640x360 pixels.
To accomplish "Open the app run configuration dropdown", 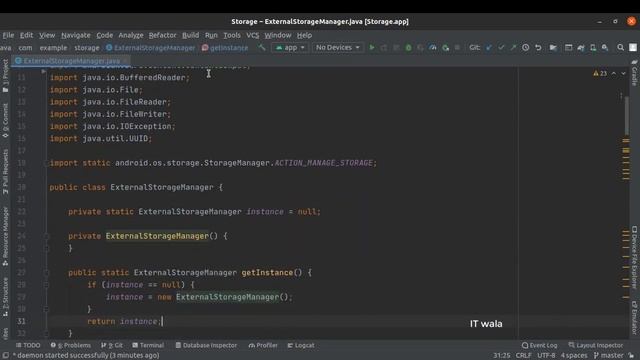I will [290, 48].
